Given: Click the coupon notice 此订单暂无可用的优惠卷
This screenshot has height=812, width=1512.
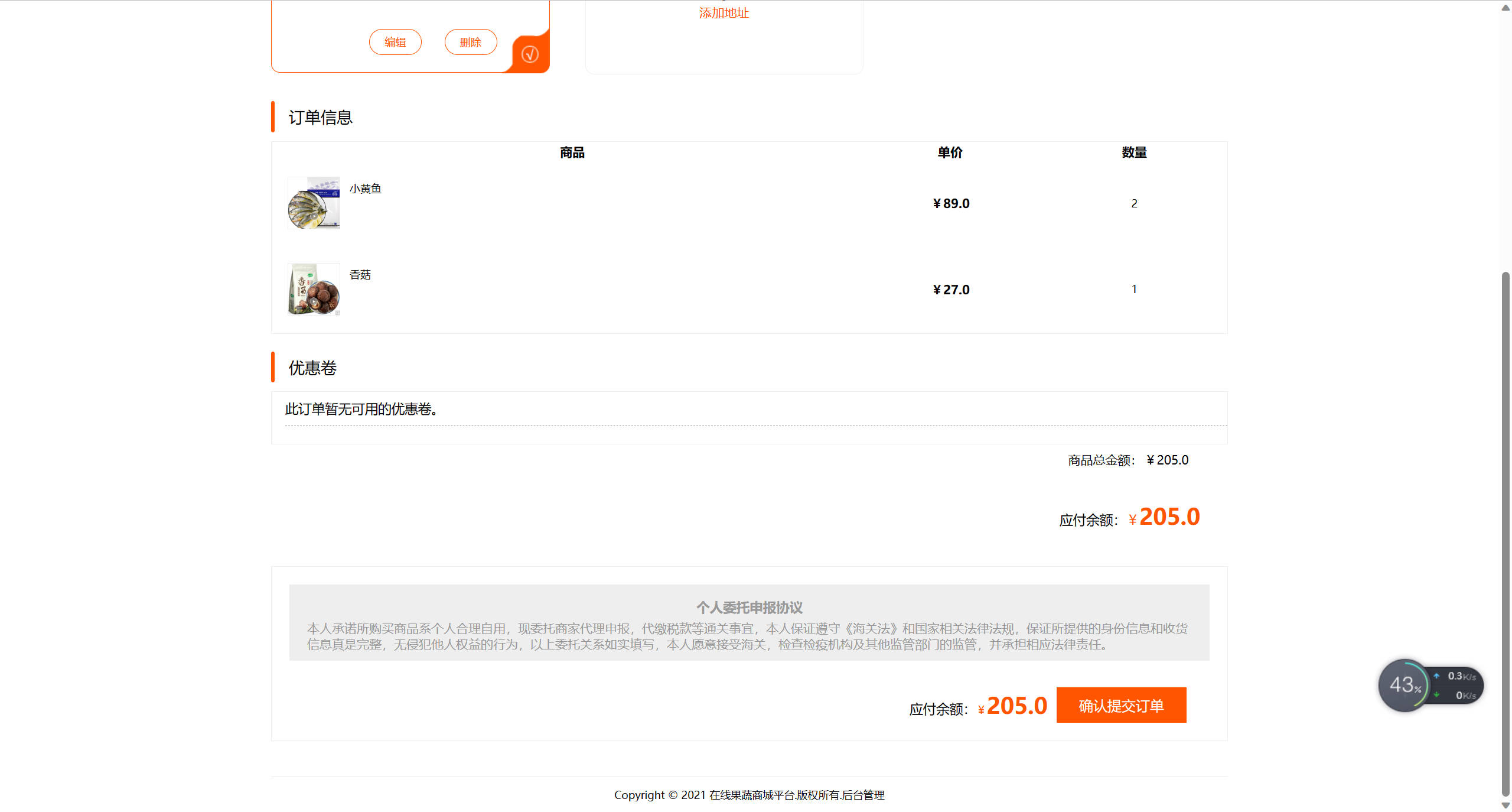Looking at the screenshot, I should (361, 409).
